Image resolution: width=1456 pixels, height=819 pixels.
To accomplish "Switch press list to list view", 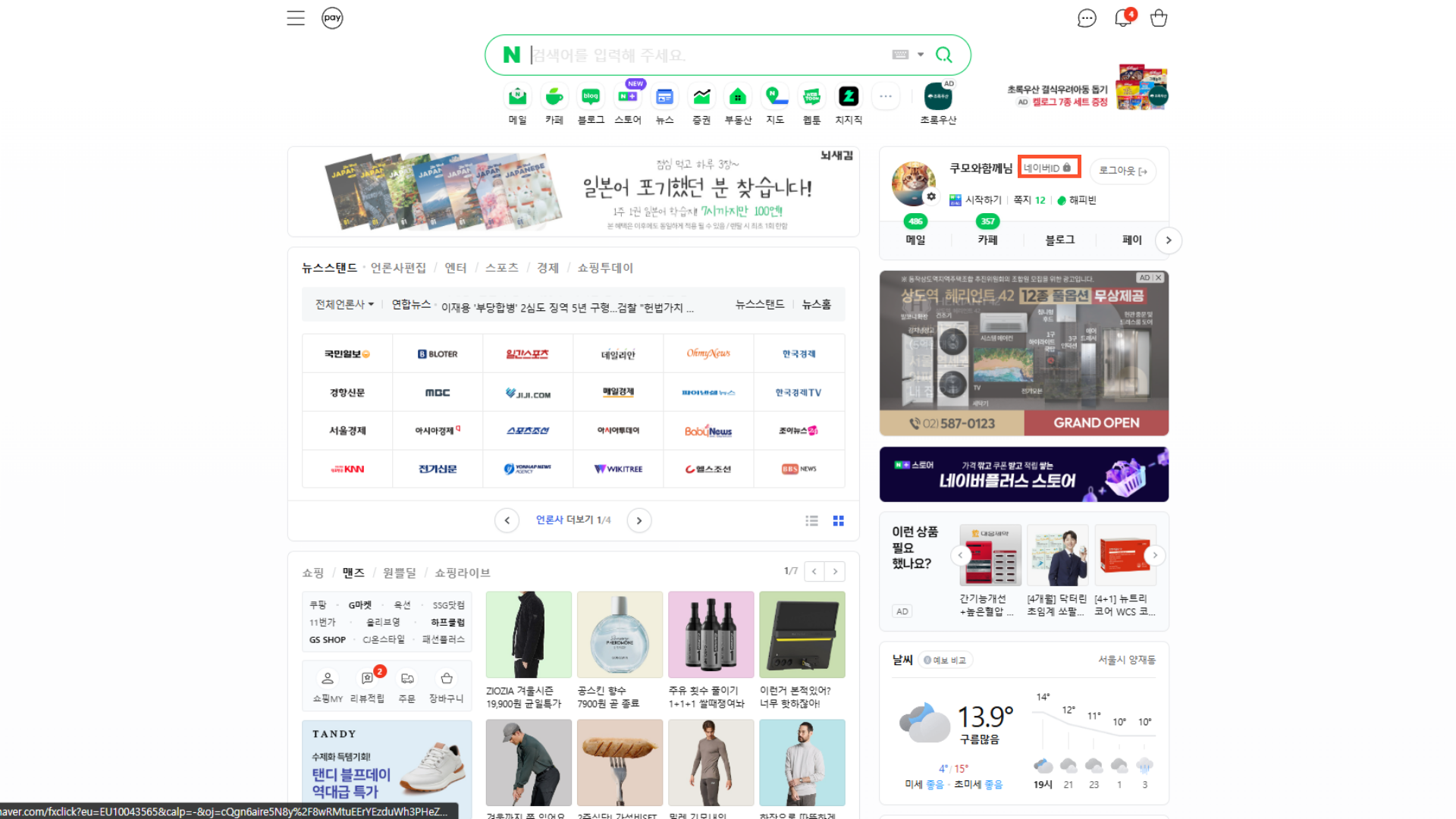I will [x=811, y=520].
